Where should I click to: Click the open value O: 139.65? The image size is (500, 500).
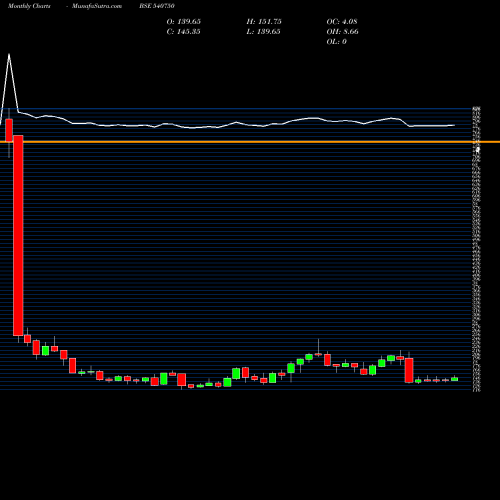pyautogui.click(x=184, y=22)
